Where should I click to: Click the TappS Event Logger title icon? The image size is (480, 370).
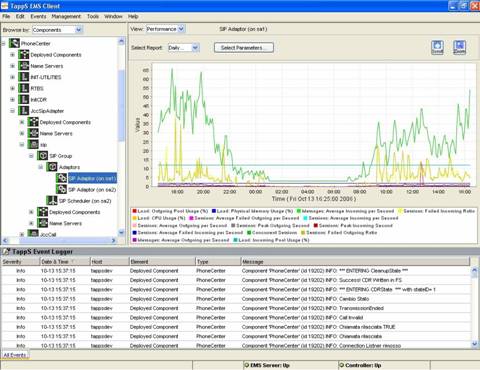(6, 251)
